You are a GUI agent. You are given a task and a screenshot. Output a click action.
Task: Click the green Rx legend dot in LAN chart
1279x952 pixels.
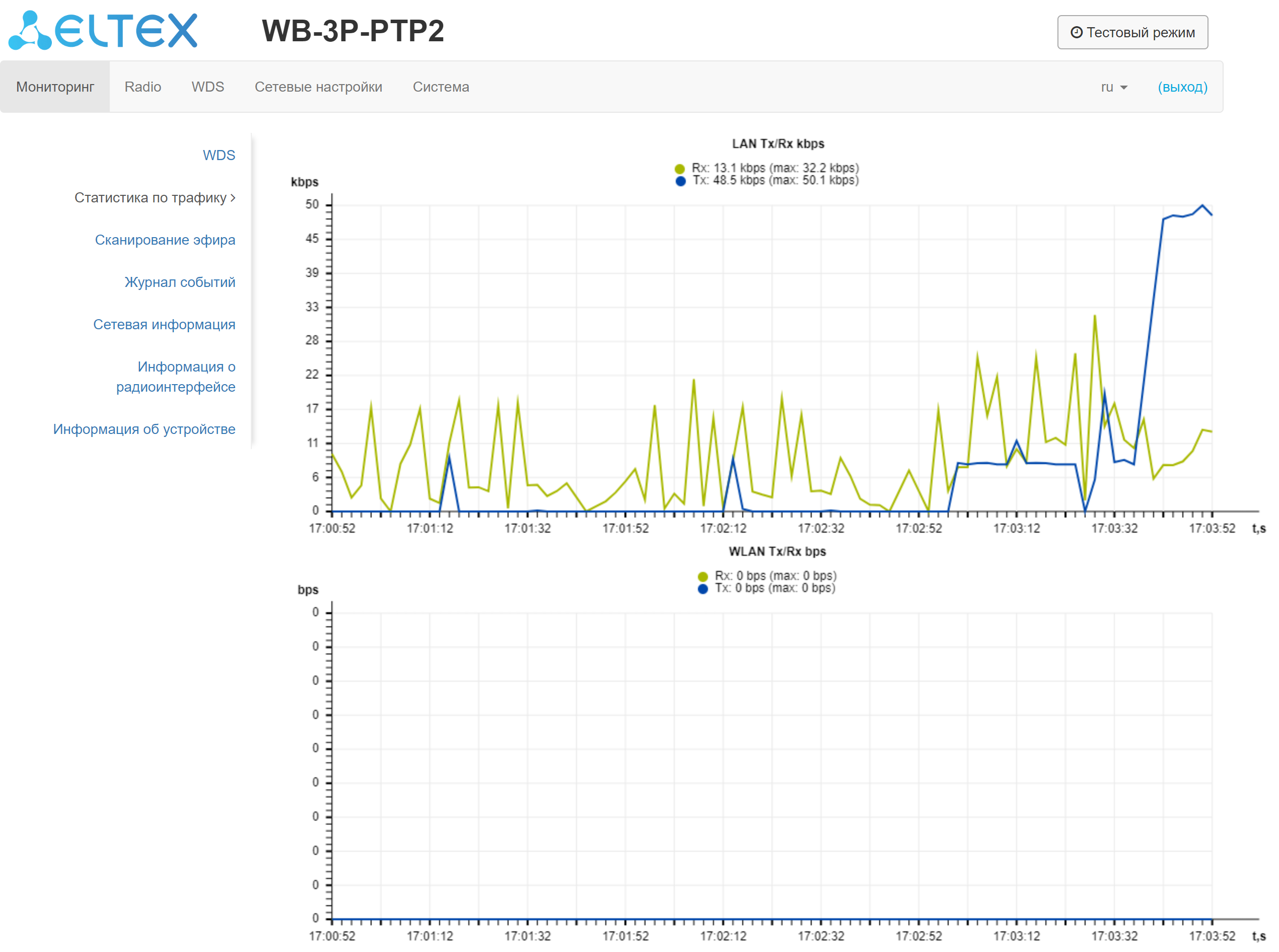click(x=680, y=169)
